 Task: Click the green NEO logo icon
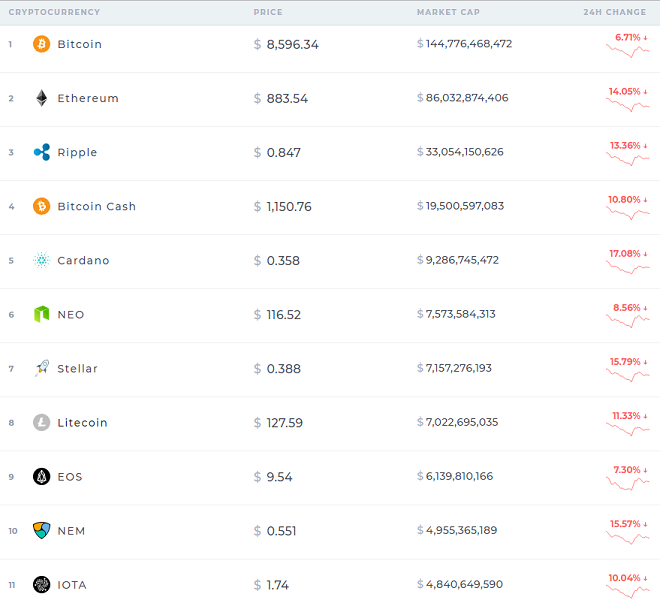click(x=41, y=314)
